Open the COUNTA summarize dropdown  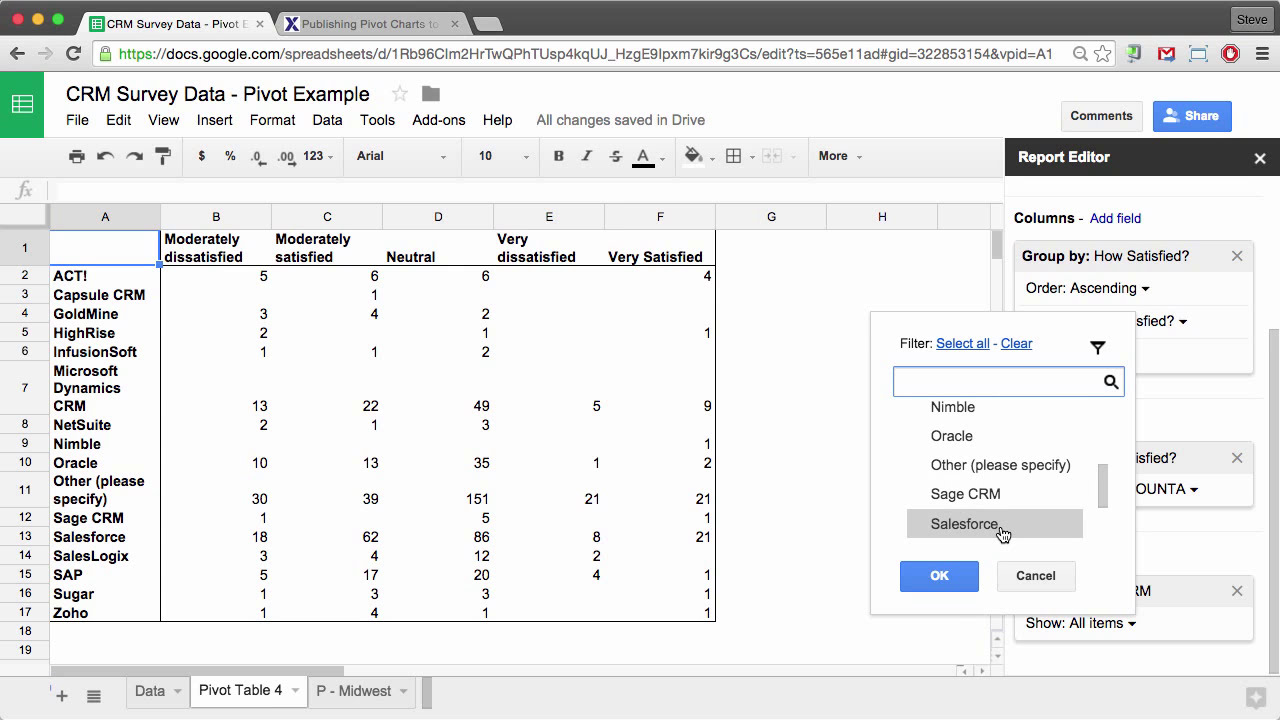pyautogui.click(x=1167, y=489)
